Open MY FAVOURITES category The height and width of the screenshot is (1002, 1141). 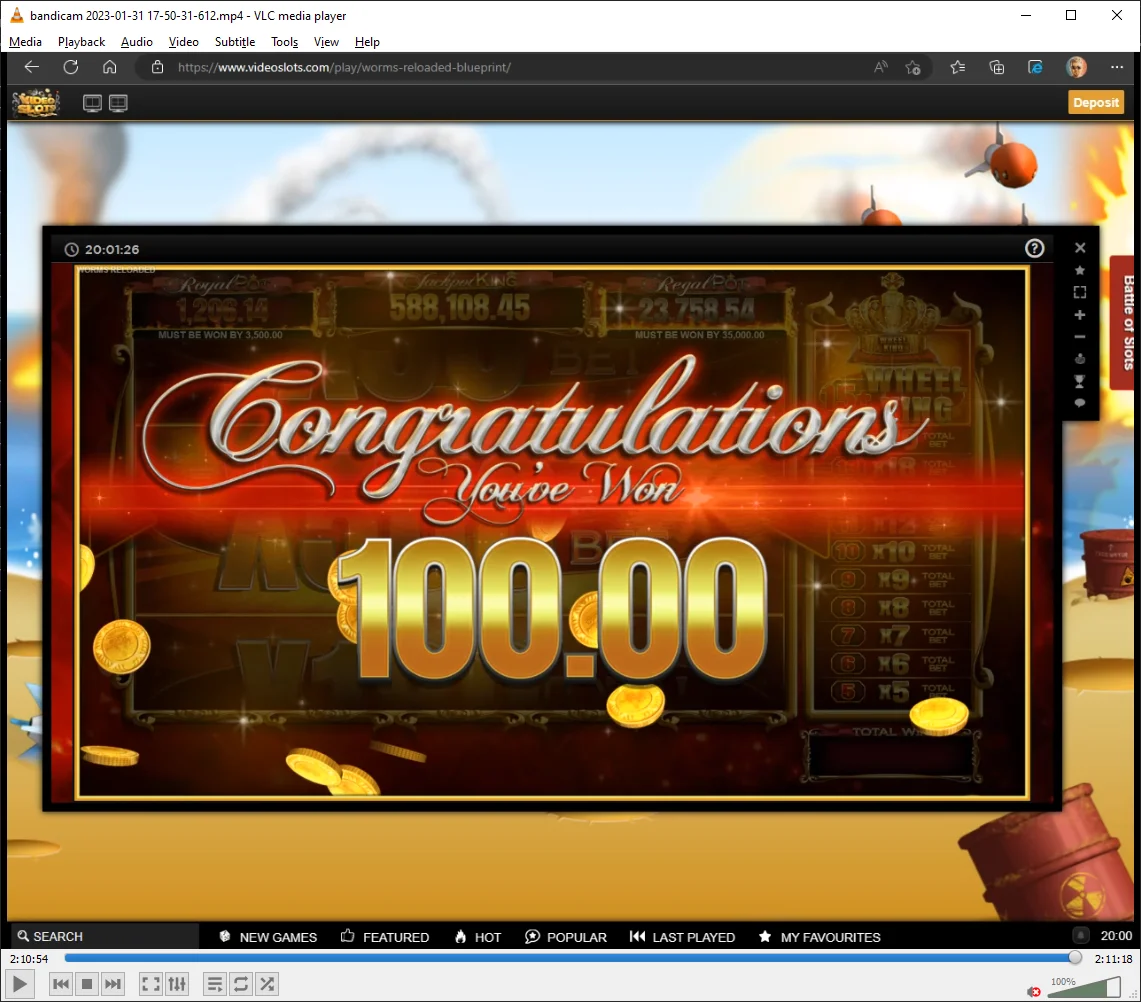pyautogui.click(x=819, y=937)
